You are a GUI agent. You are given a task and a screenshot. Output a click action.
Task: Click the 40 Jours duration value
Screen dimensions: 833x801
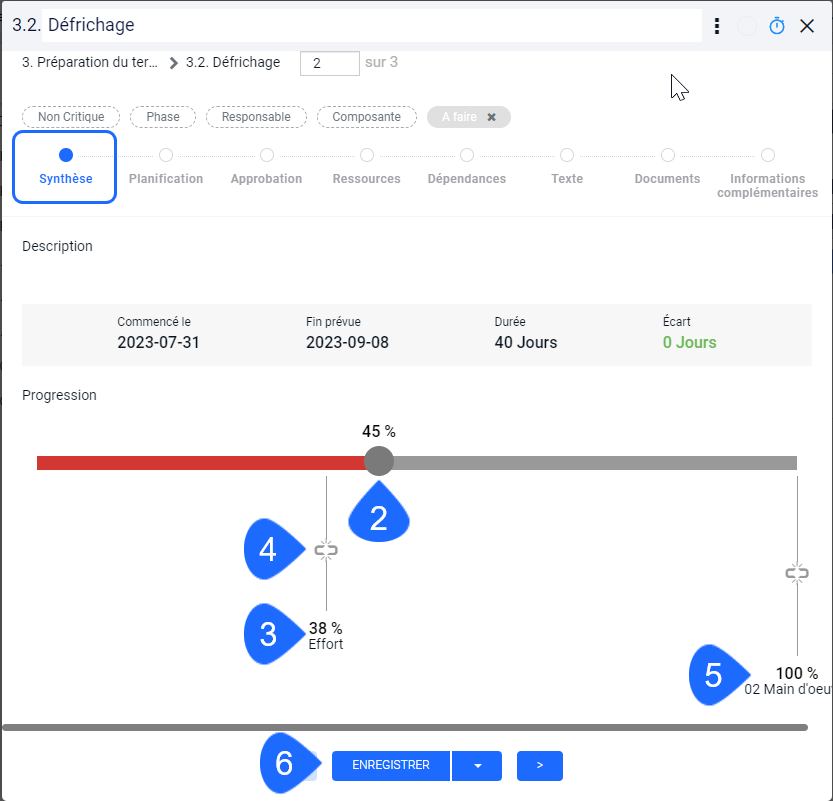[526, 342]
